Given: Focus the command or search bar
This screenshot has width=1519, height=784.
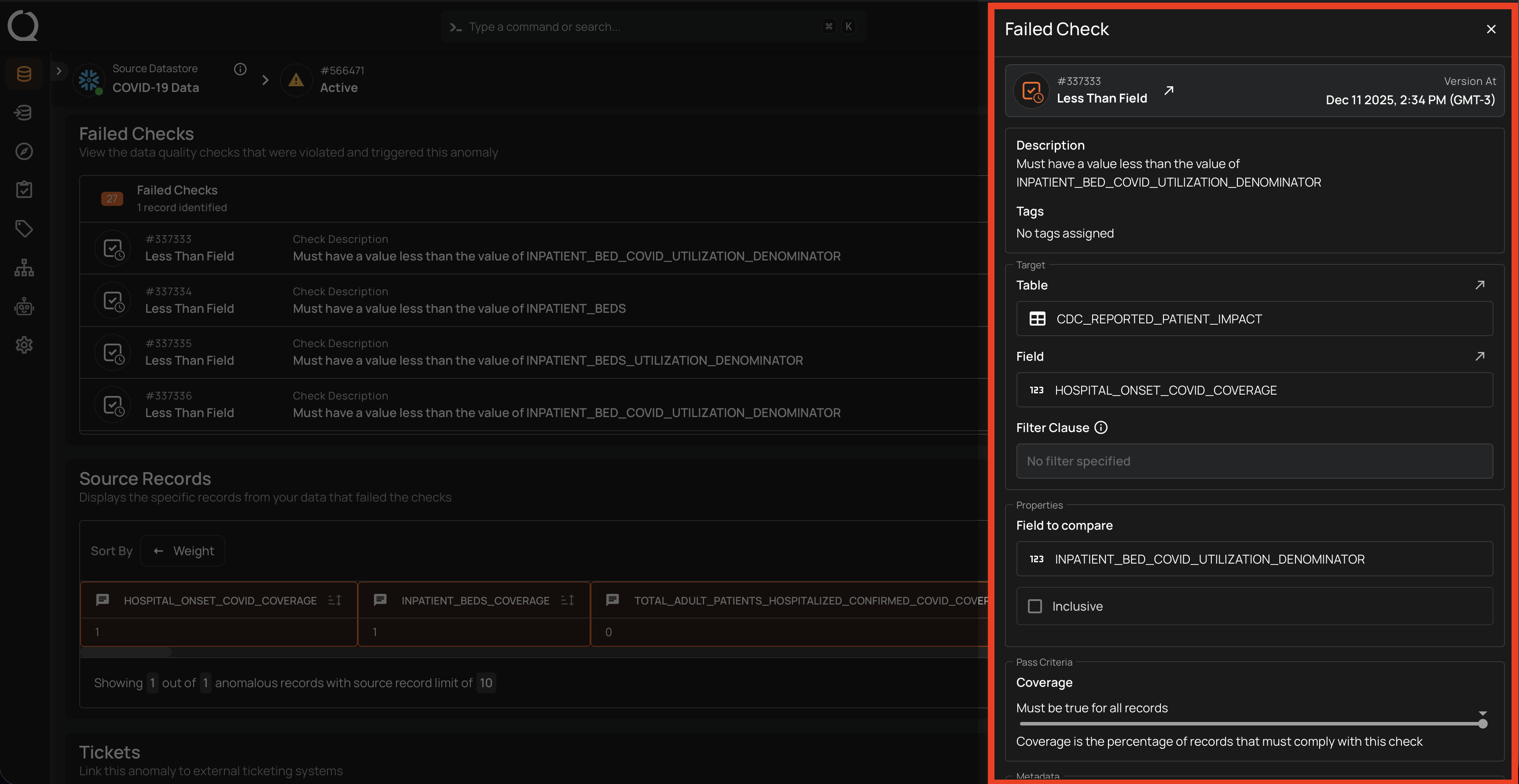Looking at the screenshot, I should [x=653, y=26].
